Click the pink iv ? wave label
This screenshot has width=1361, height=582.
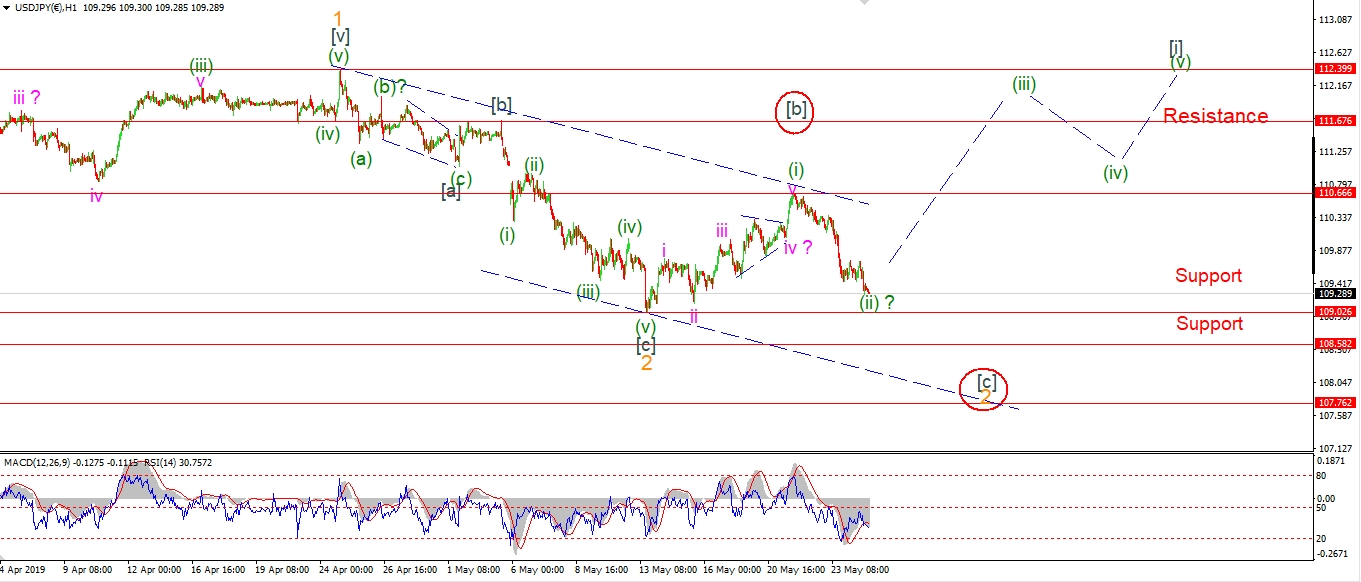(x=797, y=247)
